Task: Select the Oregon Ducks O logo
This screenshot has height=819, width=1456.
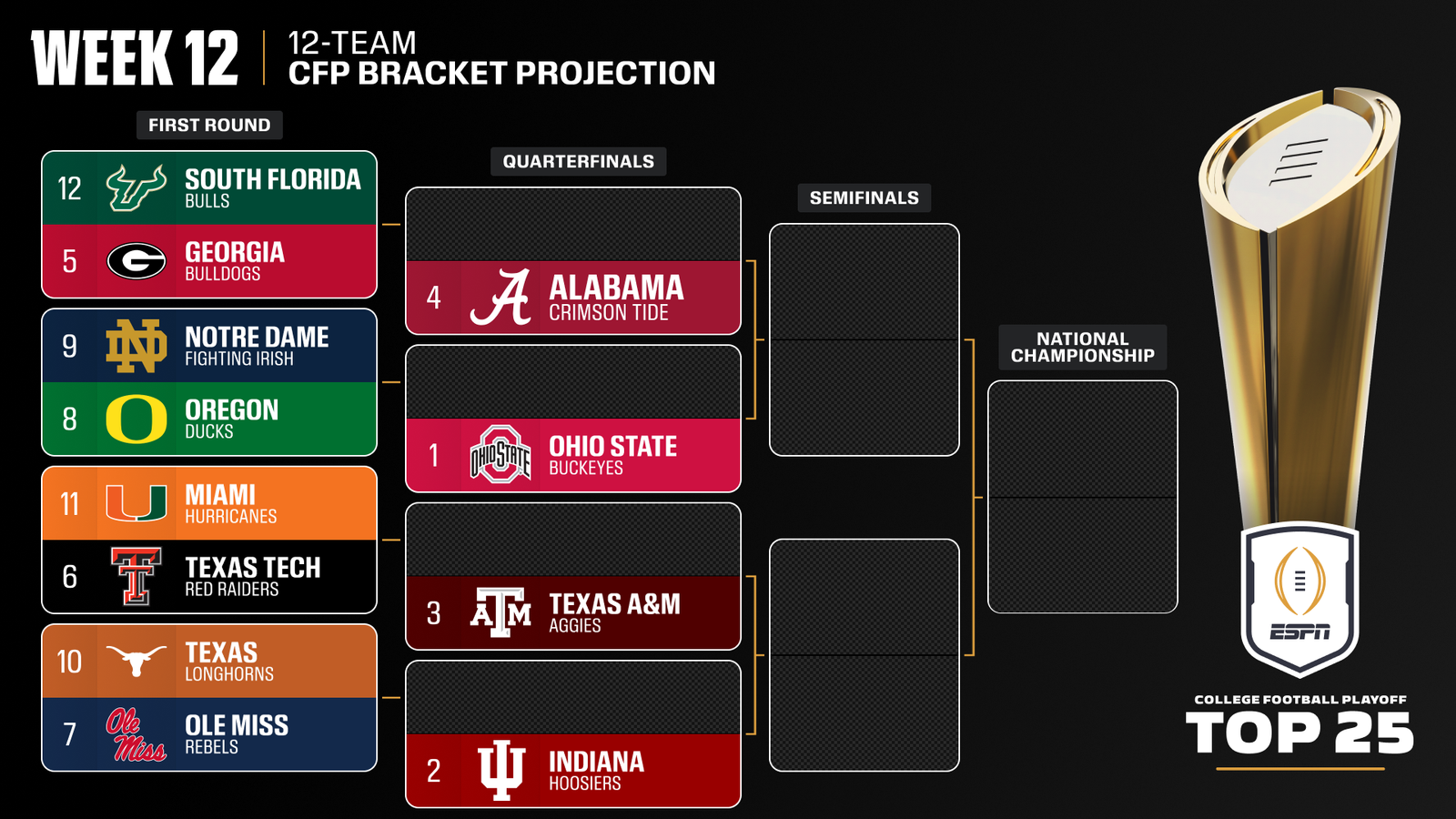Action: pyautogui.click(x=136, y=419)
